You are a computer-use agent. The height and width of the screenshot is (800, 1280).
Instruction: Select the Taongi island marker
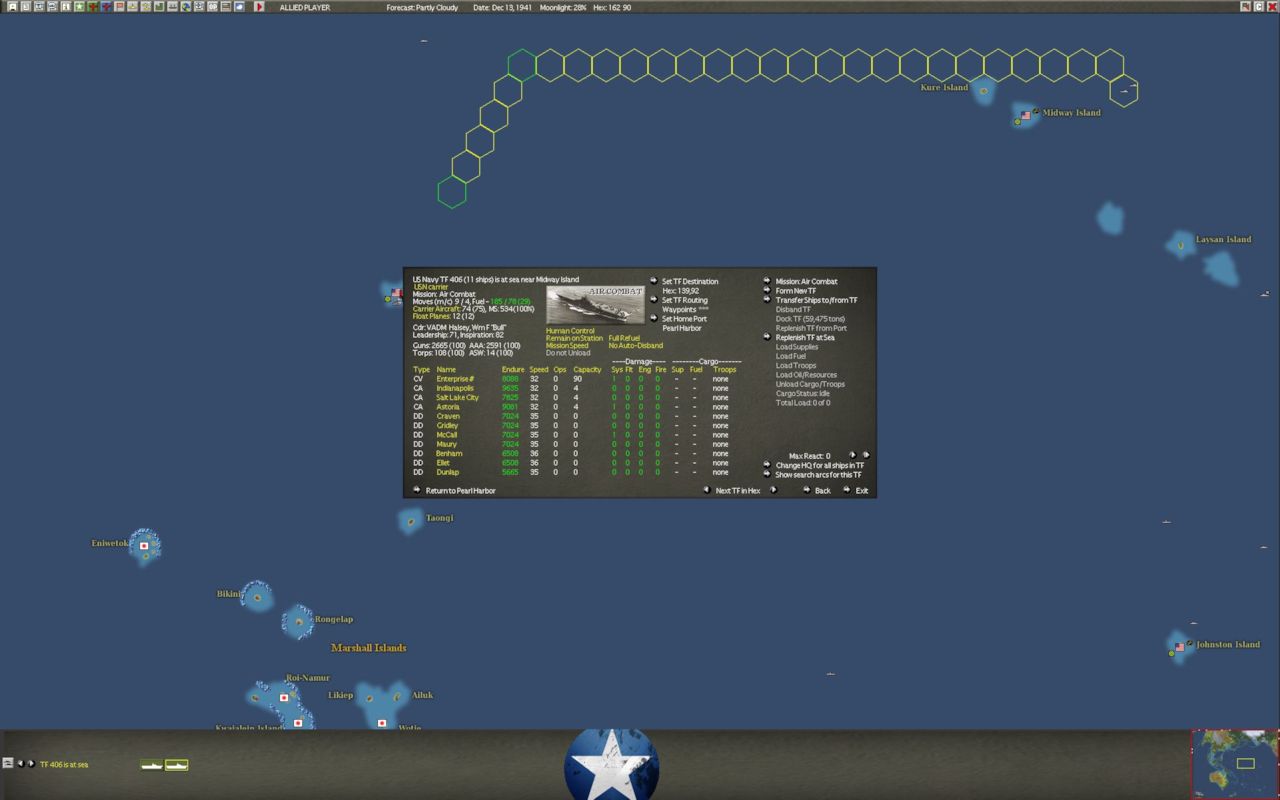(411, 520)
